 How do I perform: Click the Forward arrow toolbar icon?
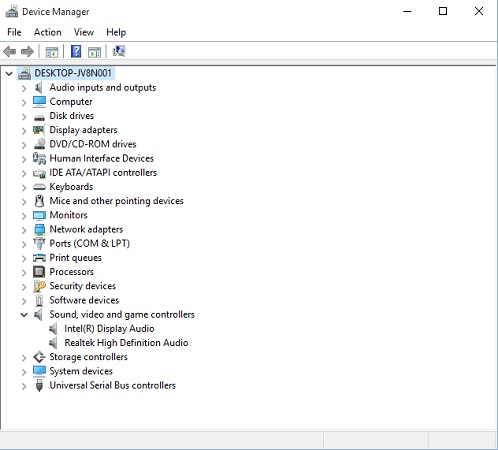tap(27, 52)
